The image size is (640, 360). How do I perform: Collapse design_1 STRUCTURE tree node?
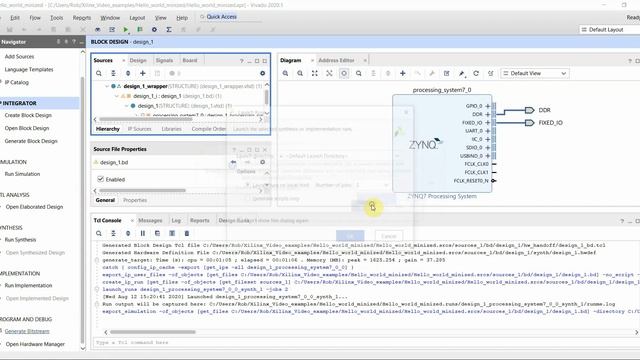(127, 106)
